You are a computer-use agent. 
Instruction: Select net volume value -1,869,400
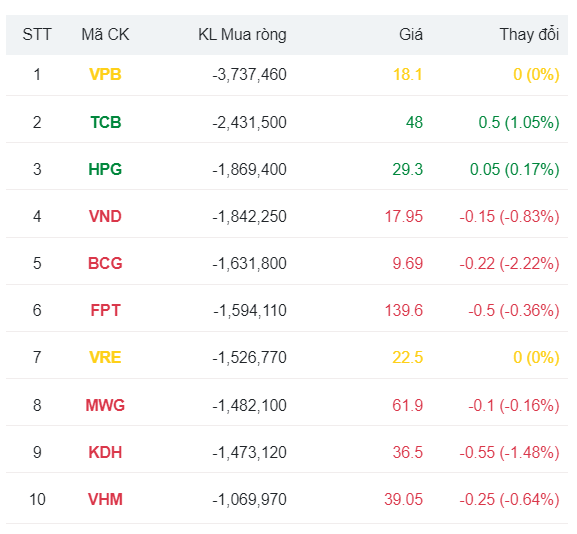pyautogui.click(x=249, y=169)
